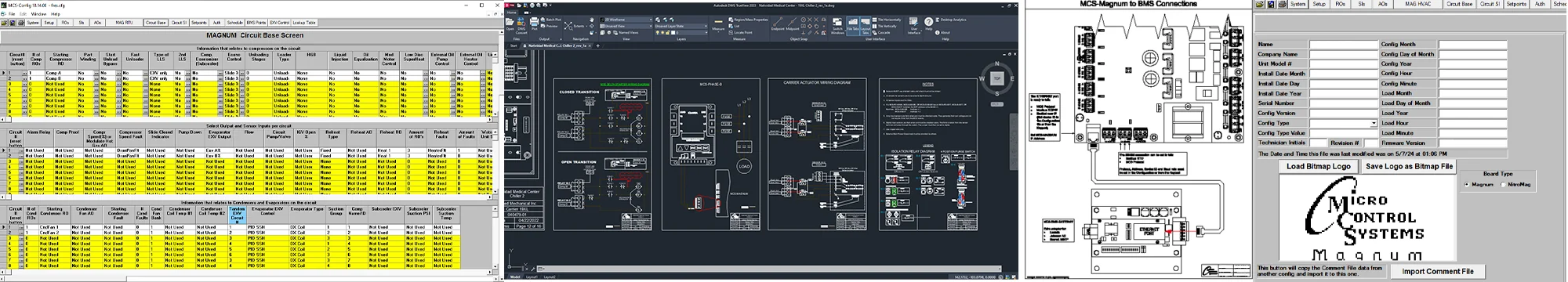Click Preview in the Output panel
1568x282 pixels.
550,26
